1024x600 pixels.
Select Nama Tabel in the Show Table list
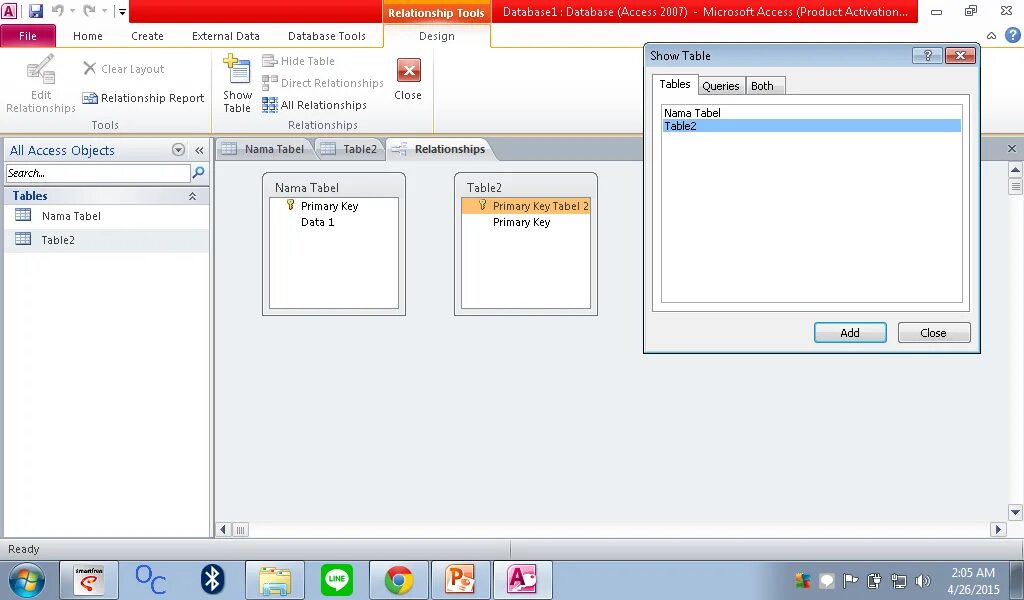point(812,113)
